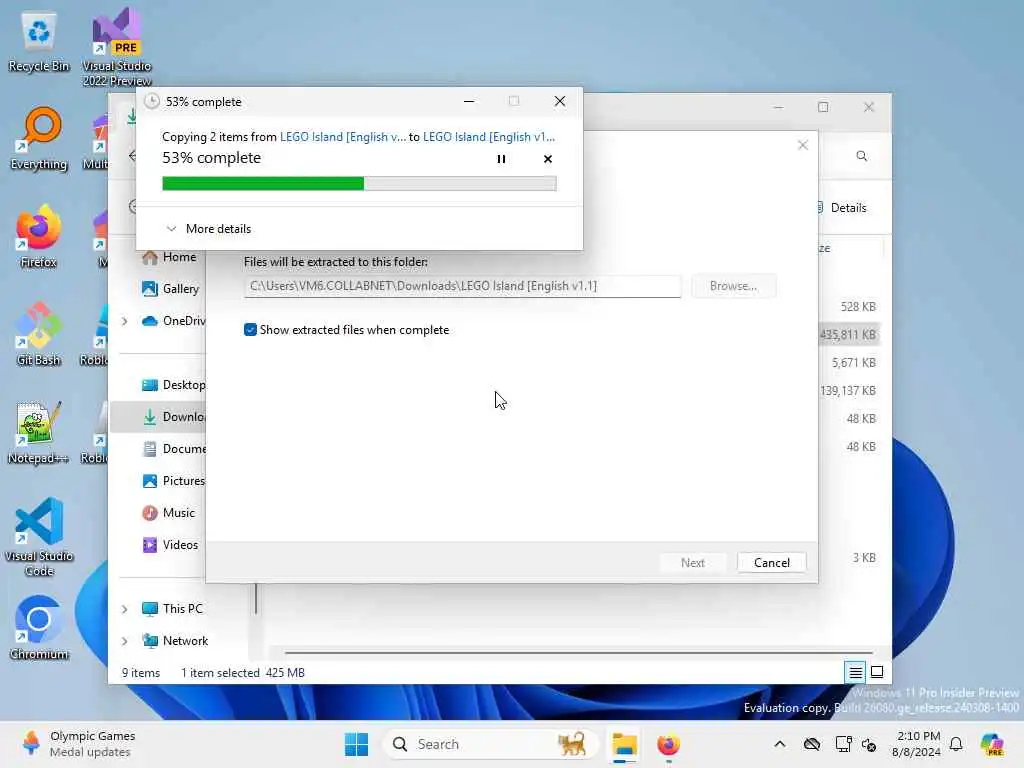
Task: Open the Copilot Preview taskbar icon
Action: [x=992, y=744]
